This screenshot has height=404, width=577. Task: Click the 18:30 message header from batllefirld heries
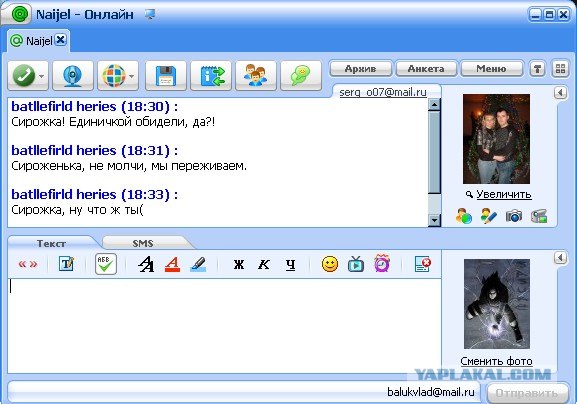[x=95, y=106]
